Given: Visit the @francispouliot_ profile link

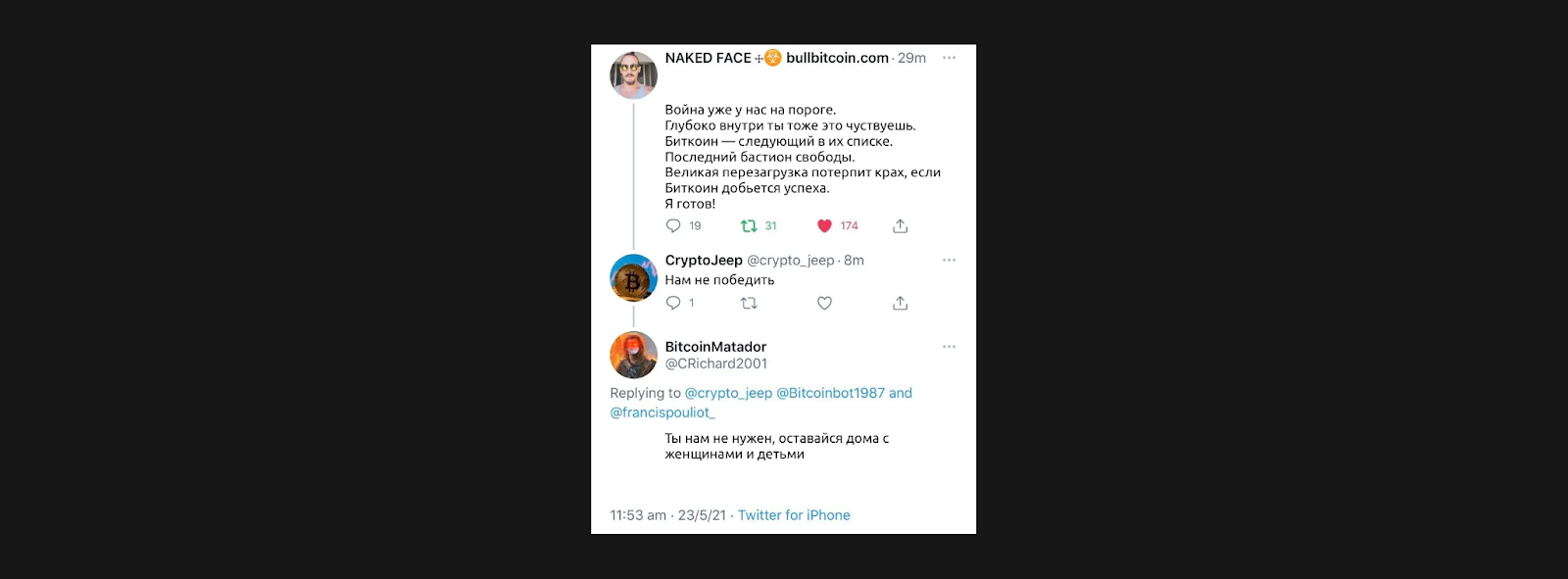Looking at the screenshot, I should coord(662,412).
